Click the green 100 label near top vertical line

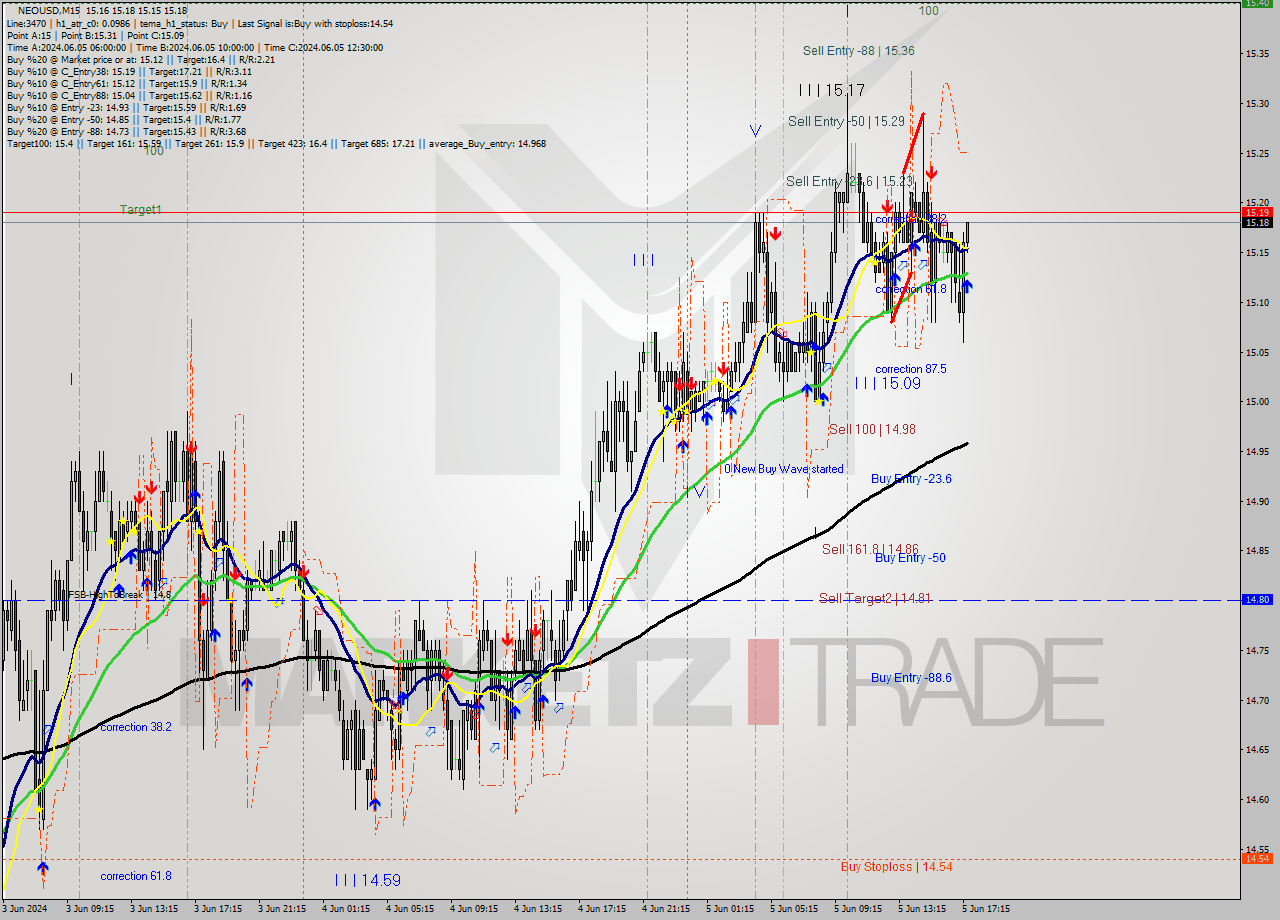(929, 10)
